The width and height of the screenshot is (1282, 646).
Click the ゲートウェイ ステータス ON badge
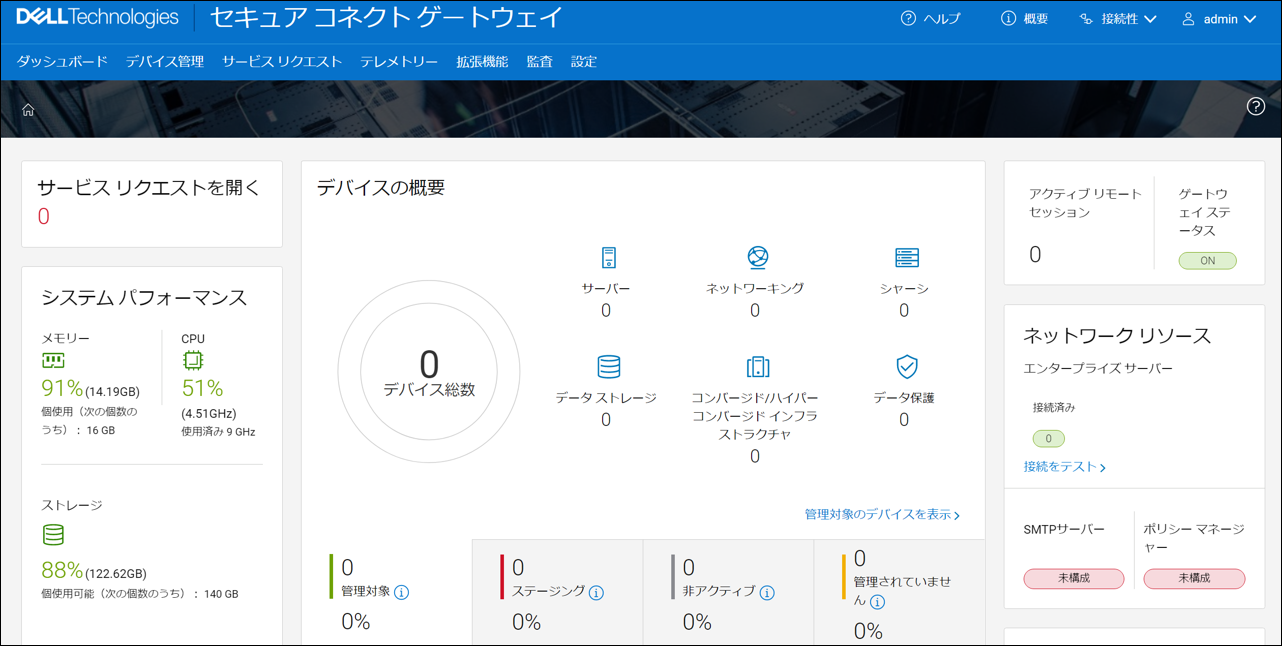[x=1207, y=260]
